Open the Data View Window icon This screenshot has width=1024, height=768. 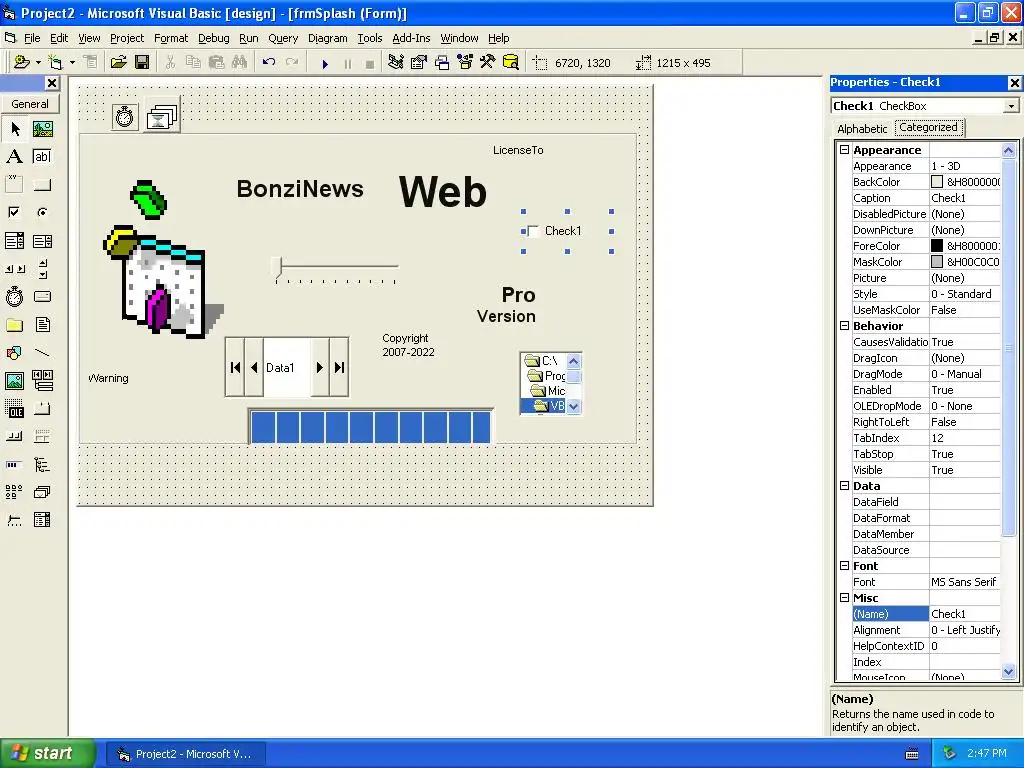[x=511, y=63]
